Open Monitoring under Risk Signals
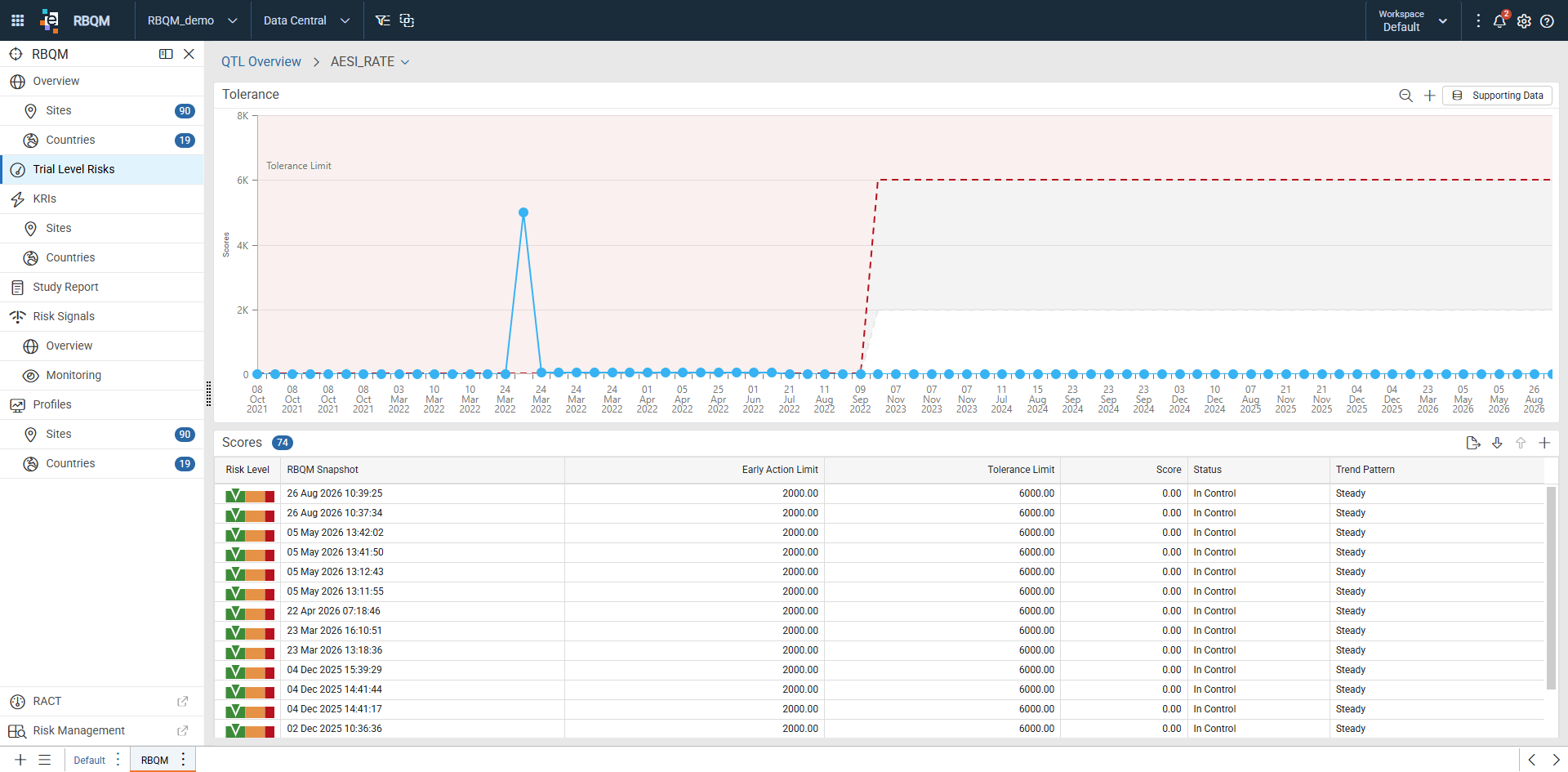 point(102,375)
